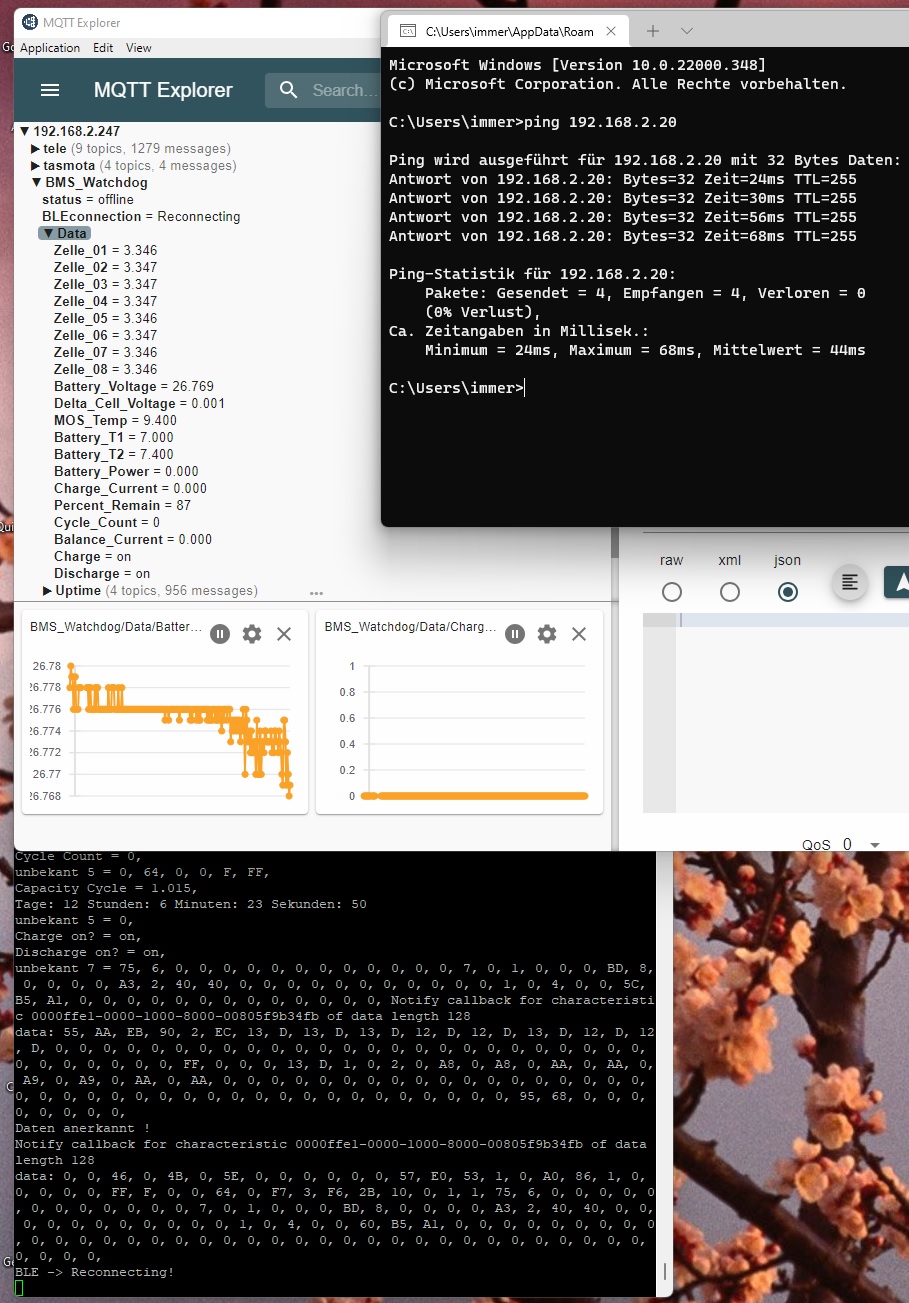Open the Application menu
909x1303 pixels.
[x=50, y=48]
